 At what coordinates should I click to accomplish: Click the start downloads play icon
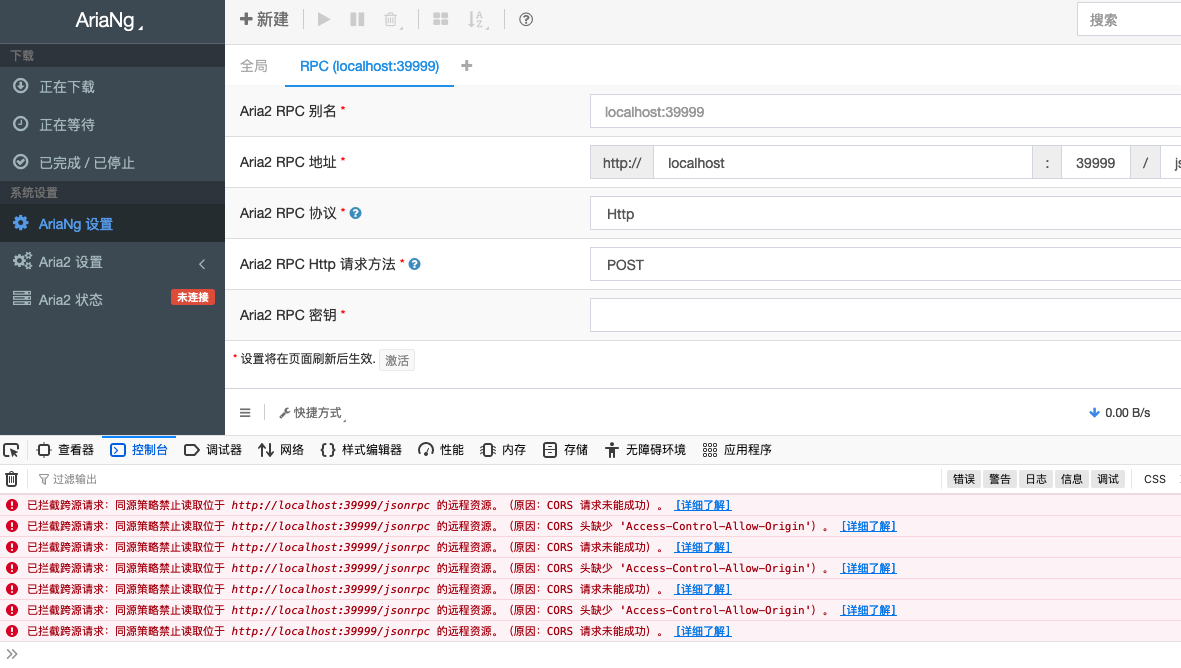click(x=322, y=19)
